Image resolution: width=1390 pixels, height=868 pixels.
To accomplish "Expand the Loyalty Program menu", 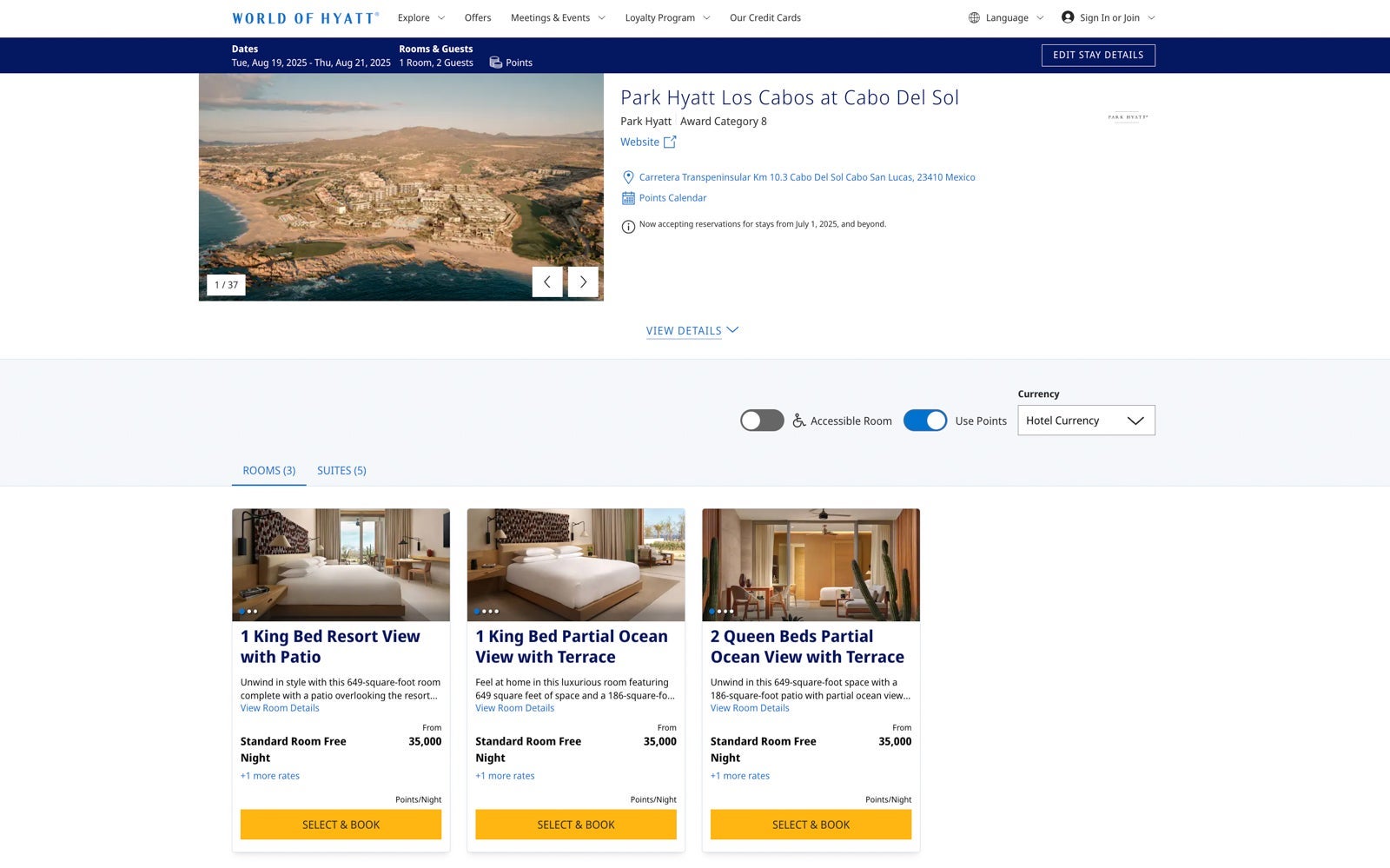I will (667, 17).
